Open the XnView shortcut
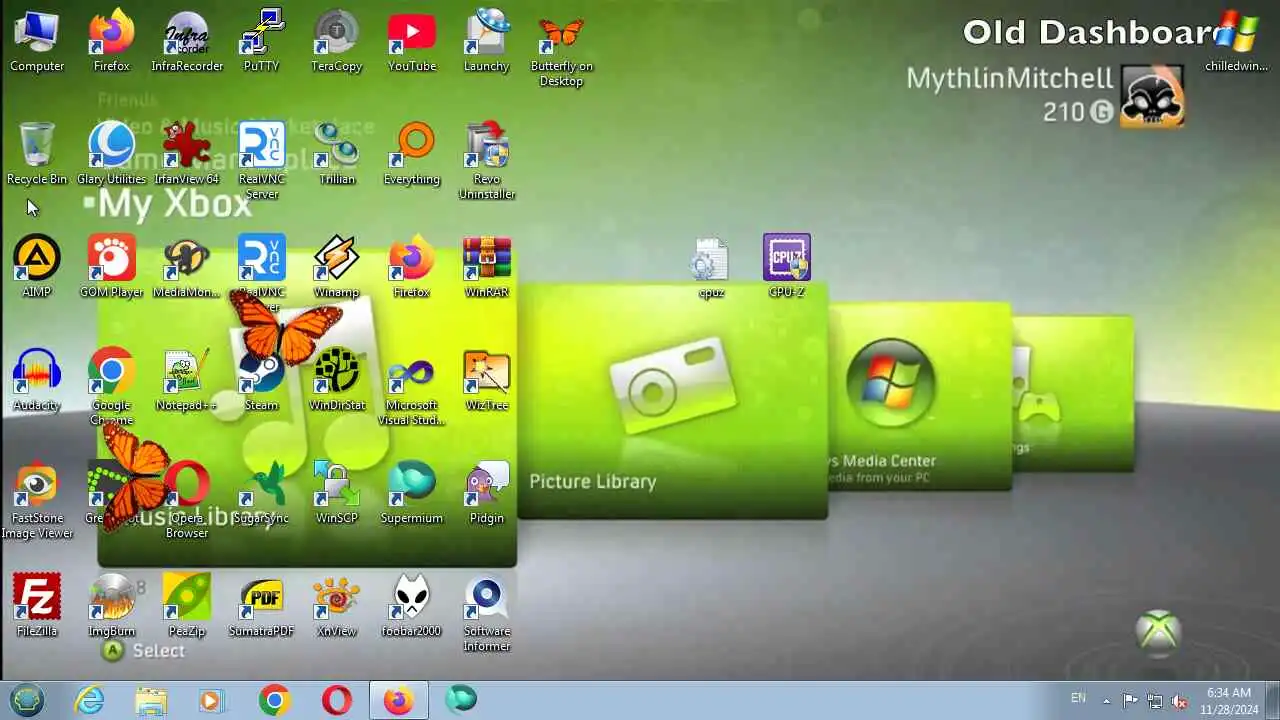 click(x=336, y=606)
